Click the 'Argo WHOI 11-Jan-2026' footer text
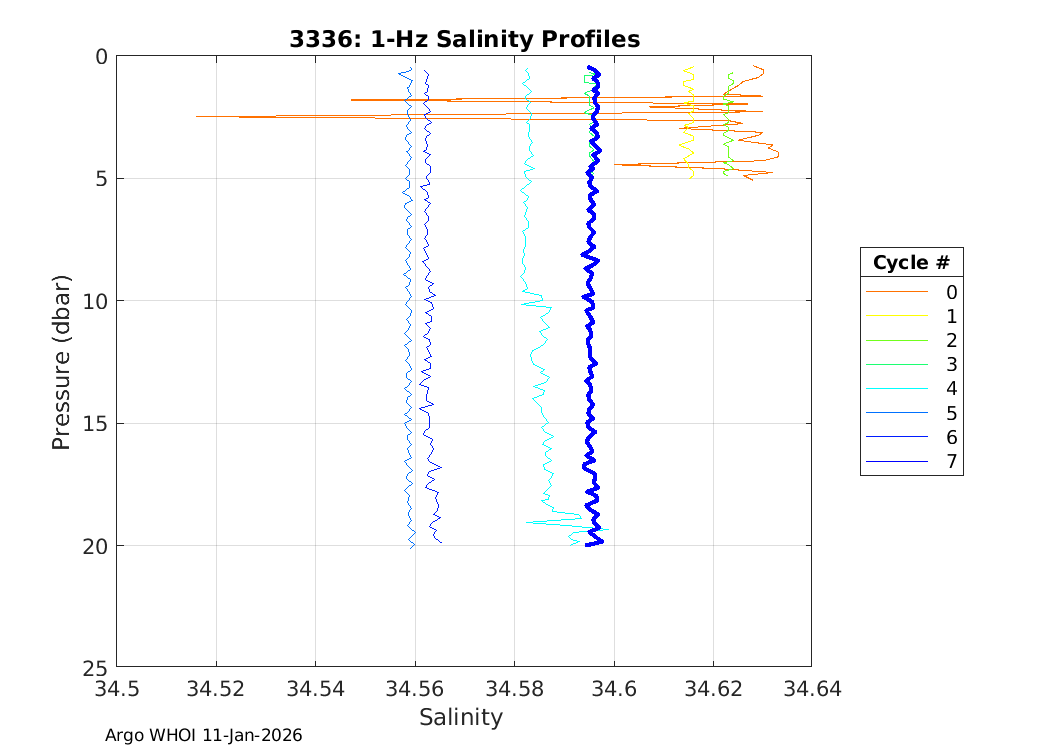The height and width of the screenshot is (750, 1050). 203,735
